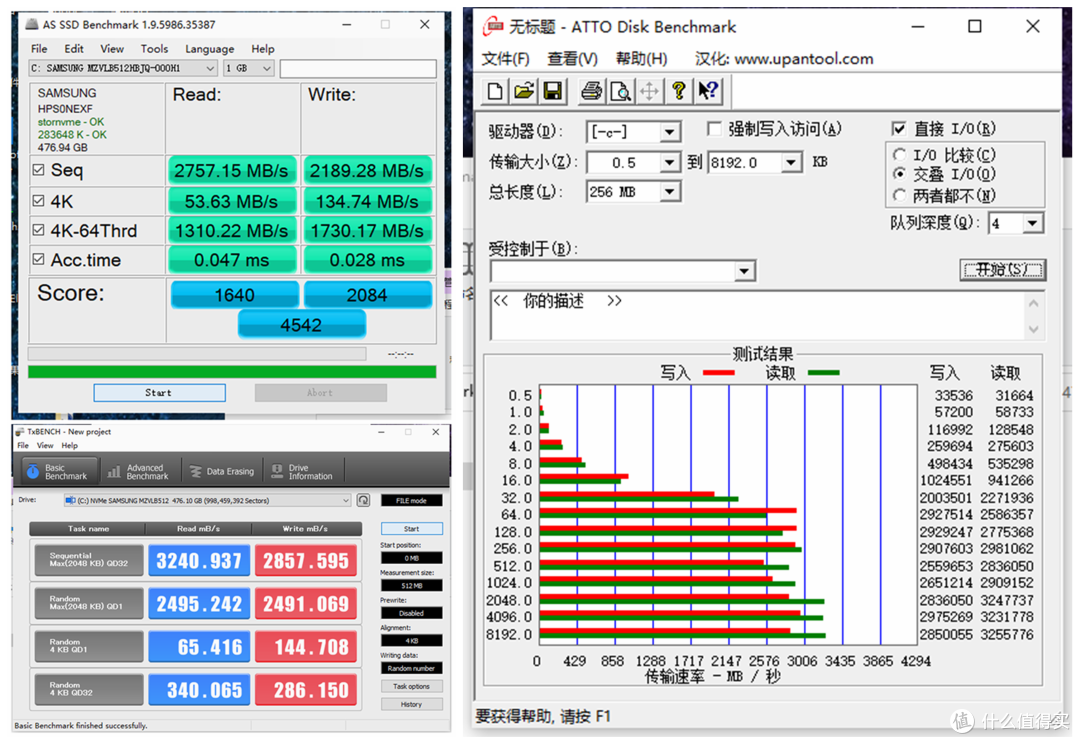Open the 8192.0 maximum transfer size dropdown
Screen dimensions: 1080x744
(x=791, y=163)
